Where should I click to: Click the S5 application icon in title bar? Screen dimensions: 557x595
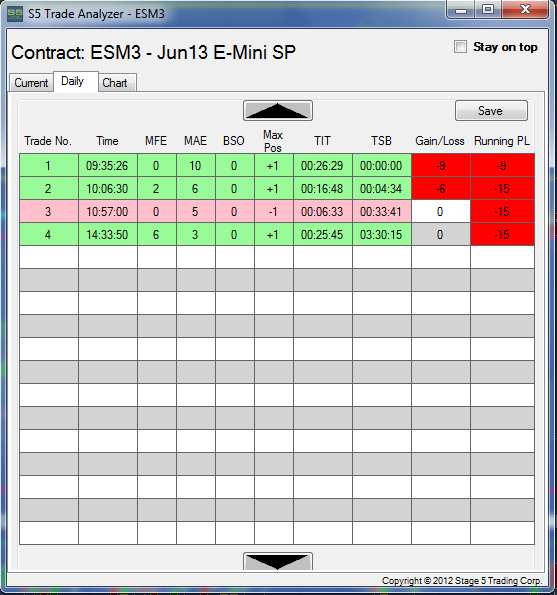pos(15,14)
